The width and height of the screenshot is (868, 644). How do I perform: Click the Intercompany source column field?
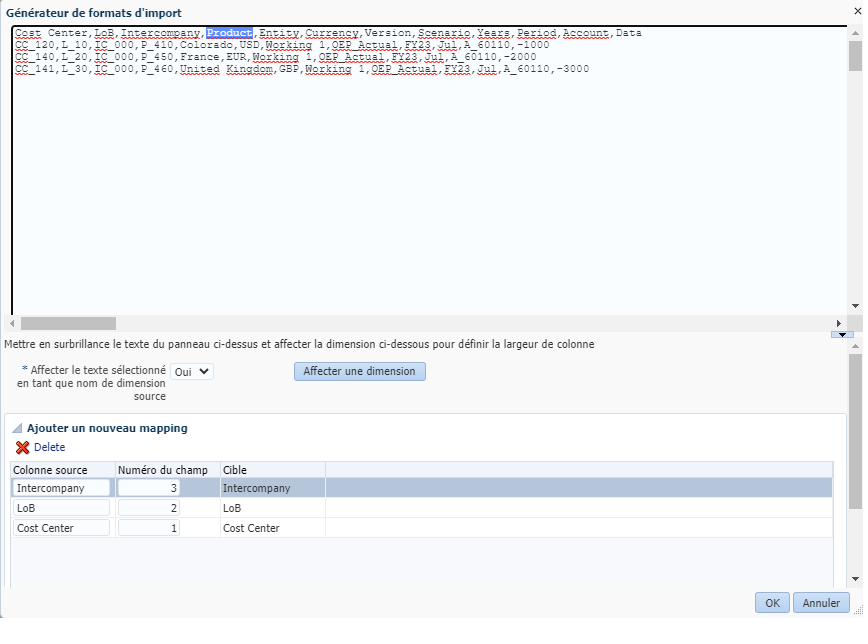(x=61, y=488)
